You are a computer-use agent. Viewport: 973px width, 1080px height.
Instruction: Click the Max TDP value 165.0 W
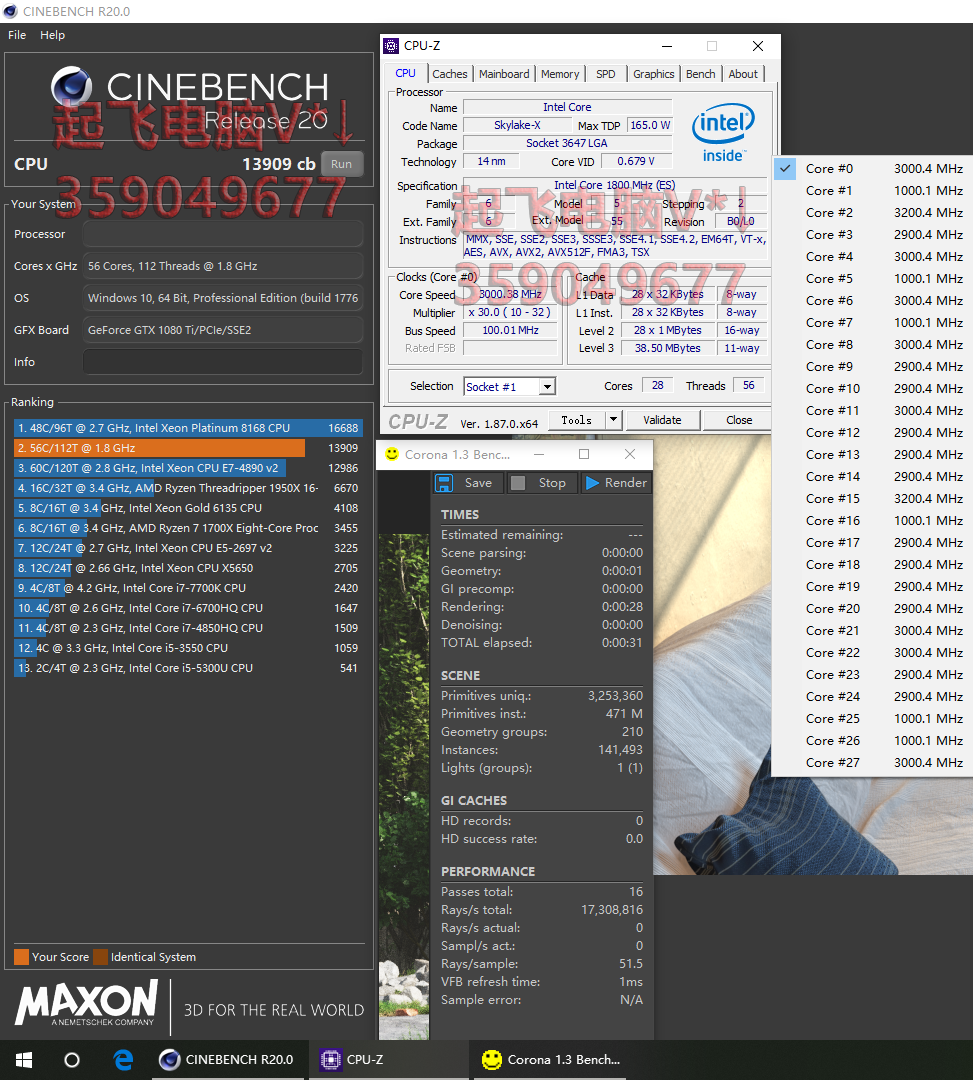tap(649, 125)
